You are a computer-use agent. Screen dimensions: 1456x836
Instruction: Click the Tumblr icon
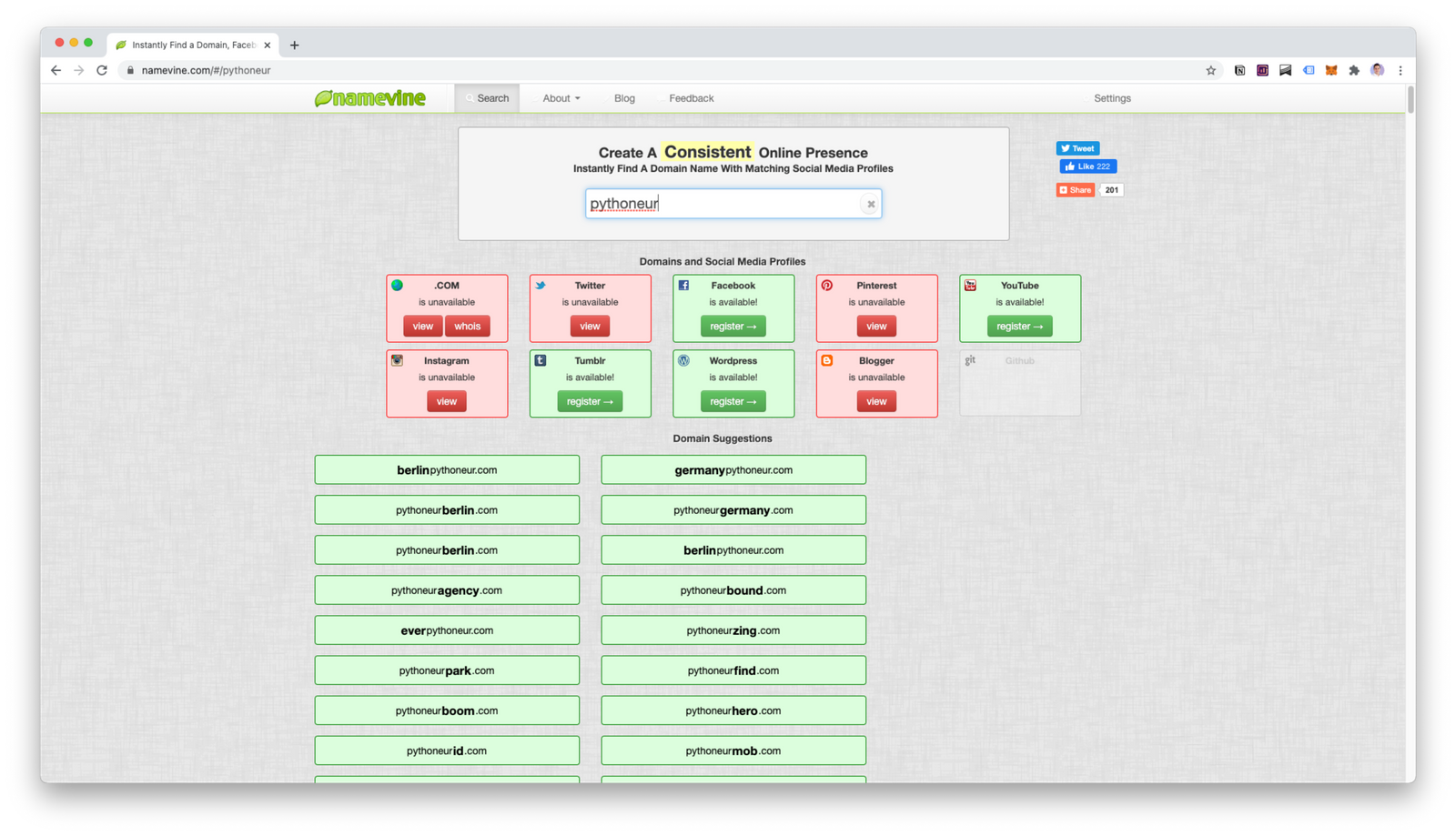click(x=541, y=360)
